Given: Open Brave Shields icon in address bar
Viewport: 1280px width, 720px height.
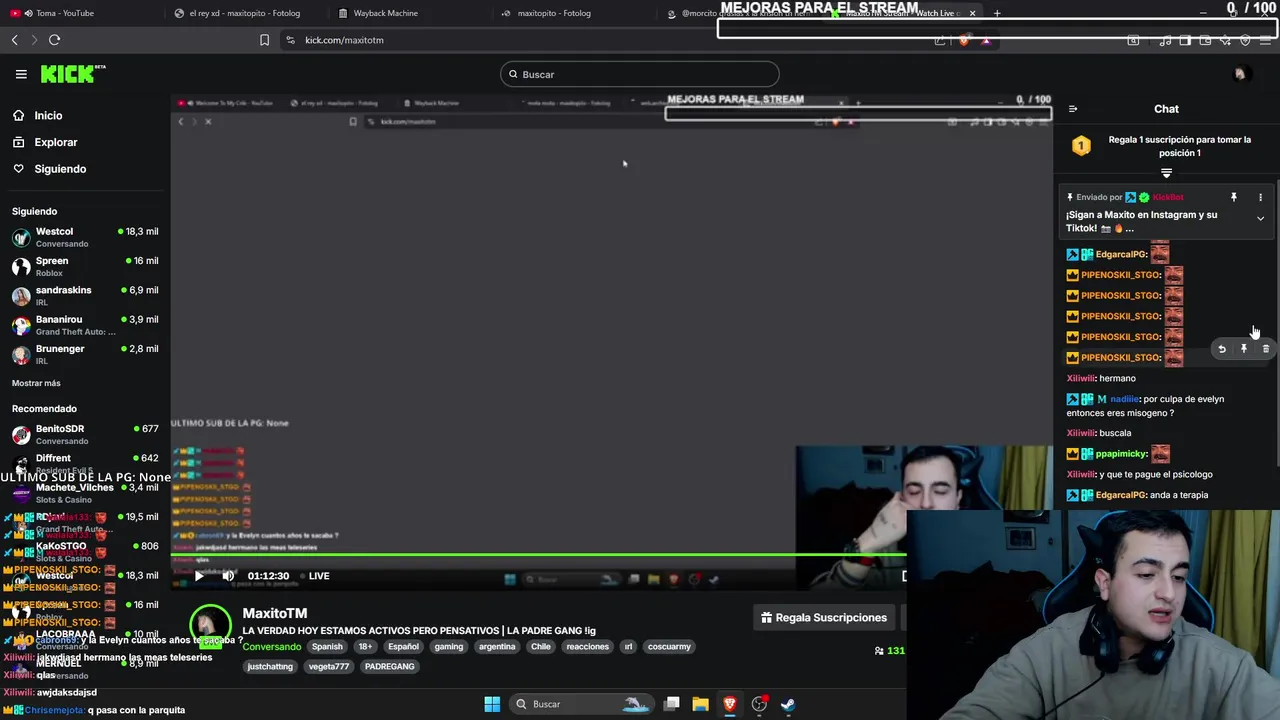Looking at the screenshot, I should pyautogui.click(x=963, y=40).
